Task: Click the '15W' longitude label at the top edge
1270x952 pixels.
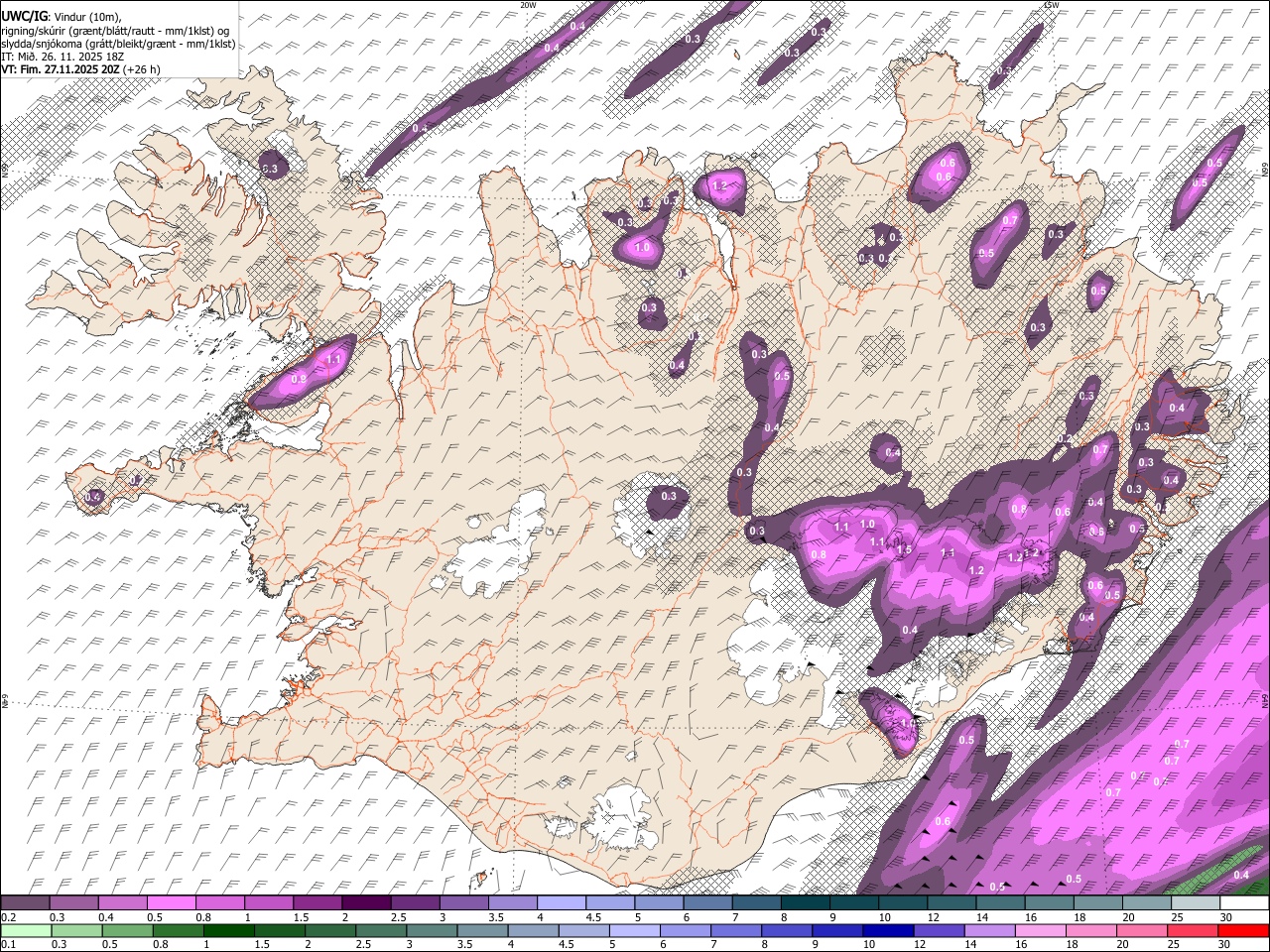Action: (x=1052, y=5)
